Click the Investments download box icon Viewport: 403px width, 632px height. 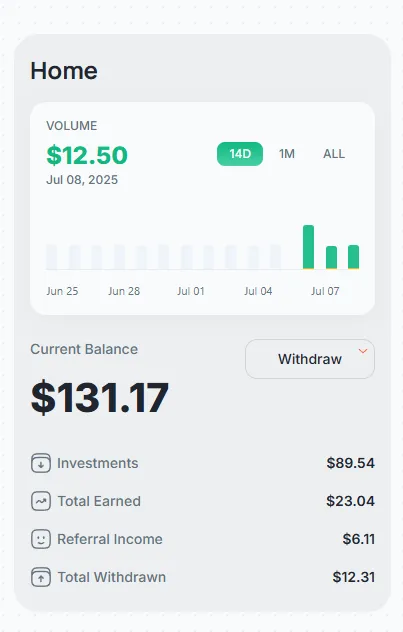pos(41,463)
